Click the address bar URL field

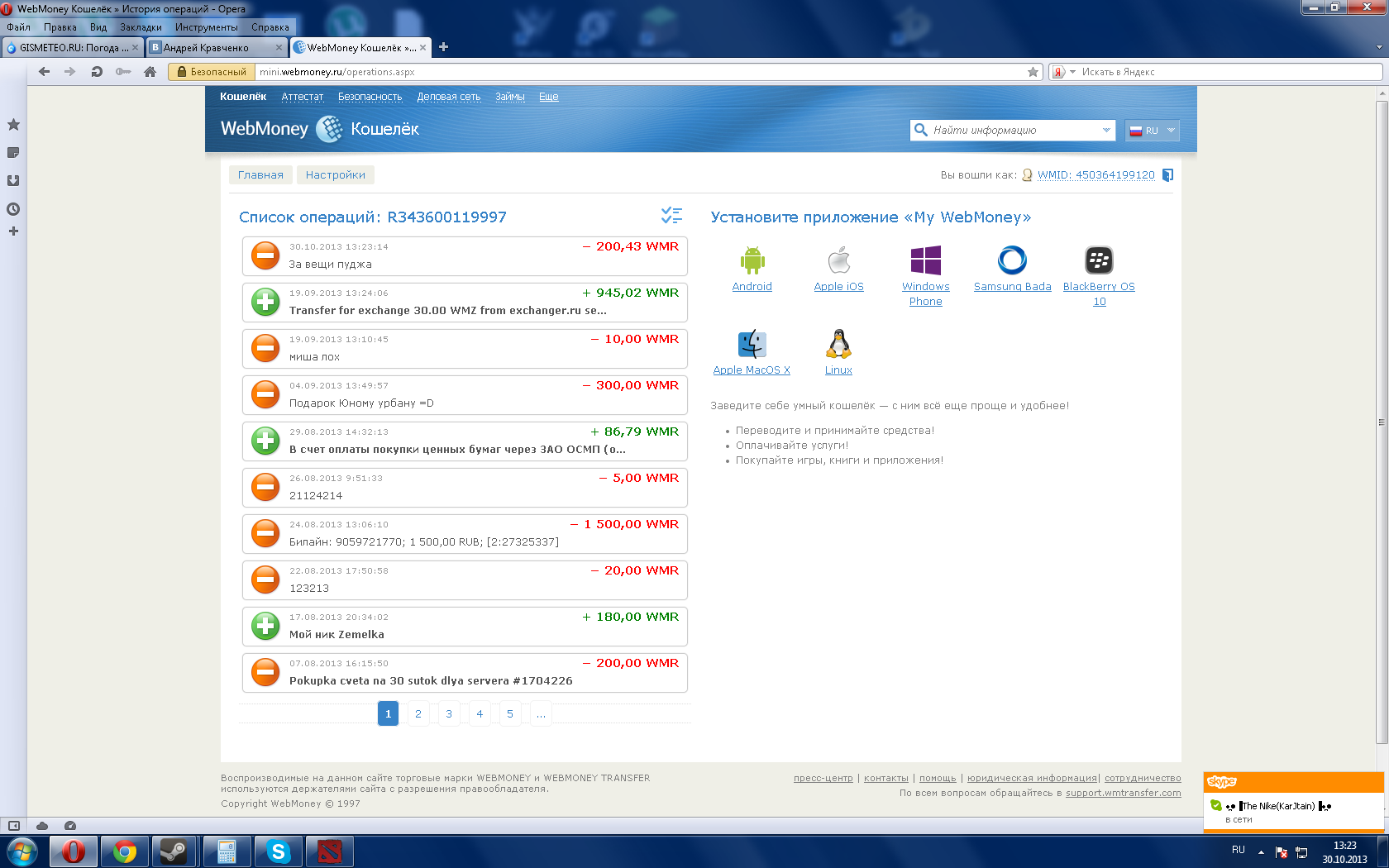tap(641, 72)
